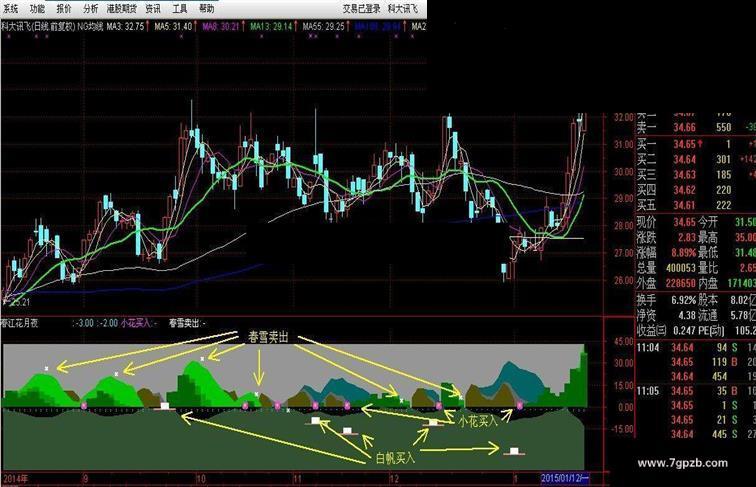Click the 春雪卖出:- indicator value label

[187, 323]
